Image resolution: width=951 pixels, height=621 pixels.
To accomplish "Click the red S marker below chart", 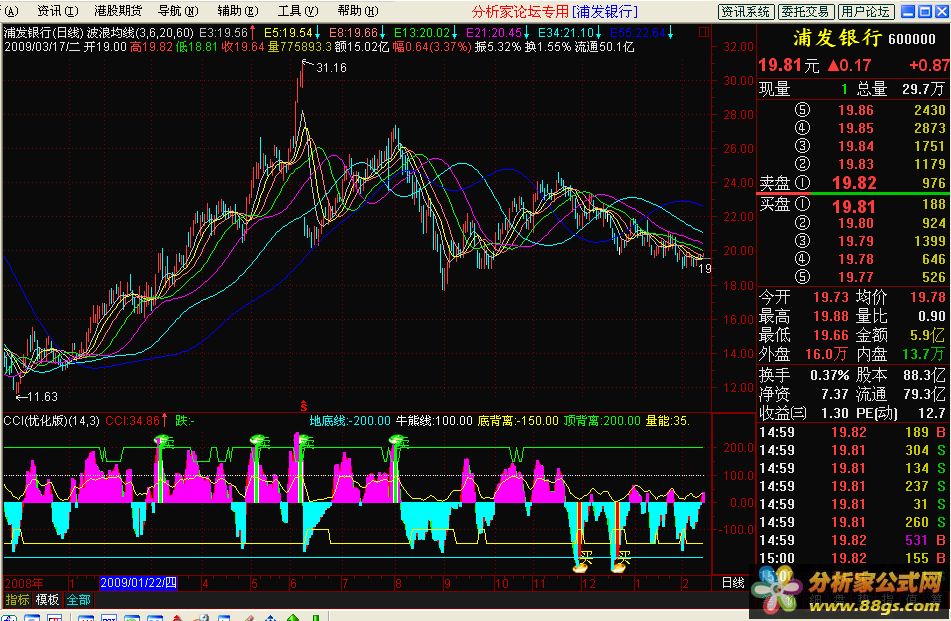I will point(304,406).
